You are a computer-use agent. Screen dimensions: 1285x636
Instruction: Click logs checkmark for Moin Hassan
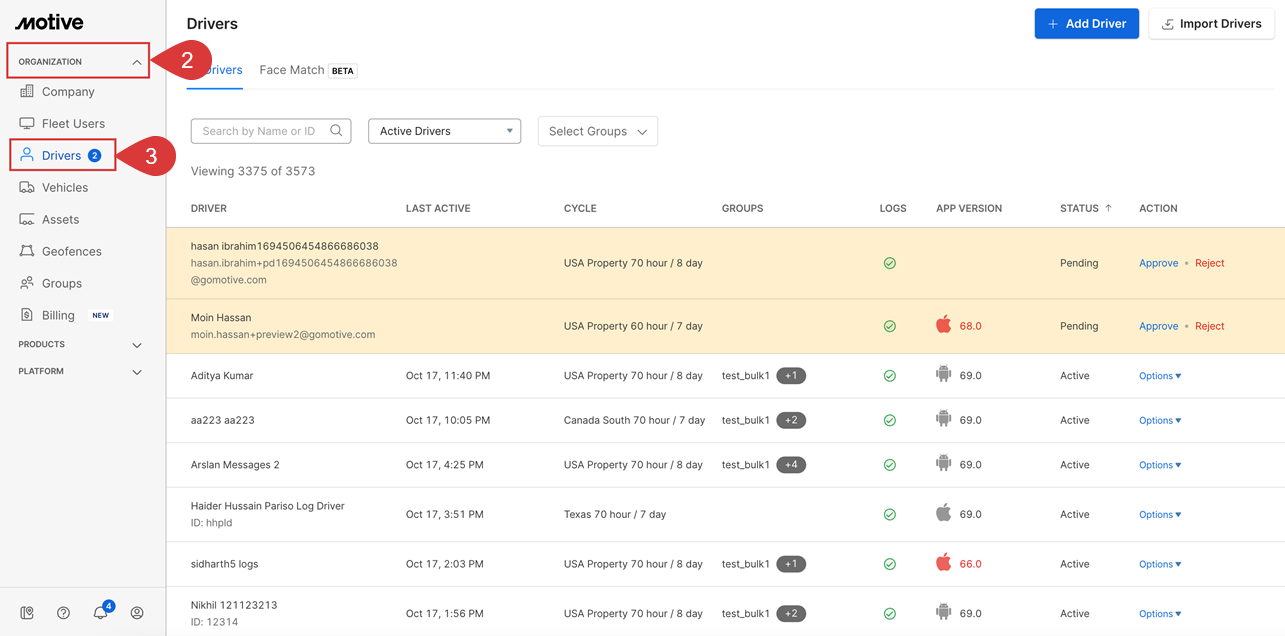point(889,326)
